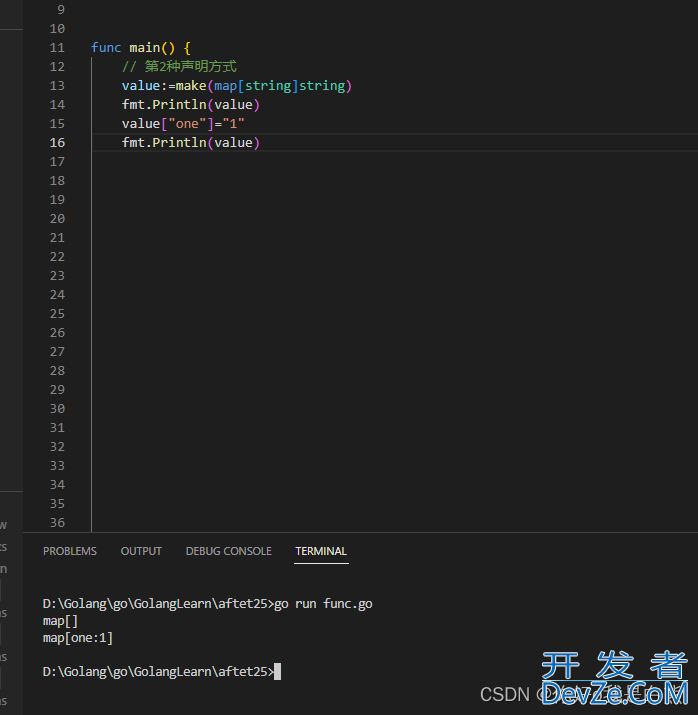Select the TERMINAL tab
The image size is (698, 715).
pyautogui.click(x=321, y=551)
